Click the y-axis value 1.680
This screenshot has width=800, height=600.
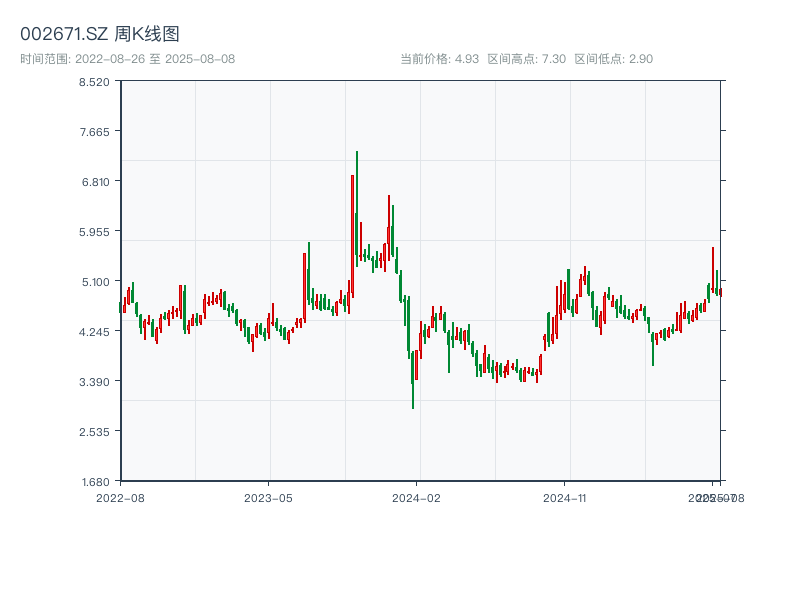(95, 482)
